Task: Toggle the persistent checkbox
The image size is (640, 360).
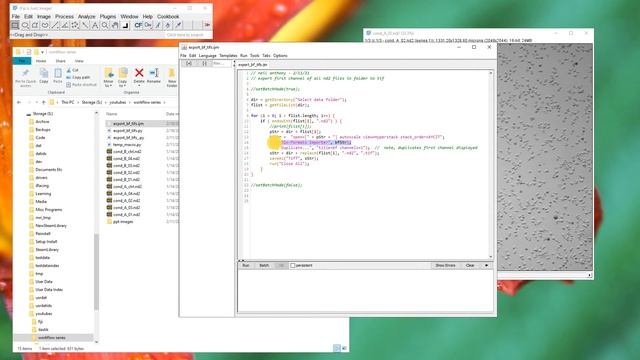Action: point(293,265)
